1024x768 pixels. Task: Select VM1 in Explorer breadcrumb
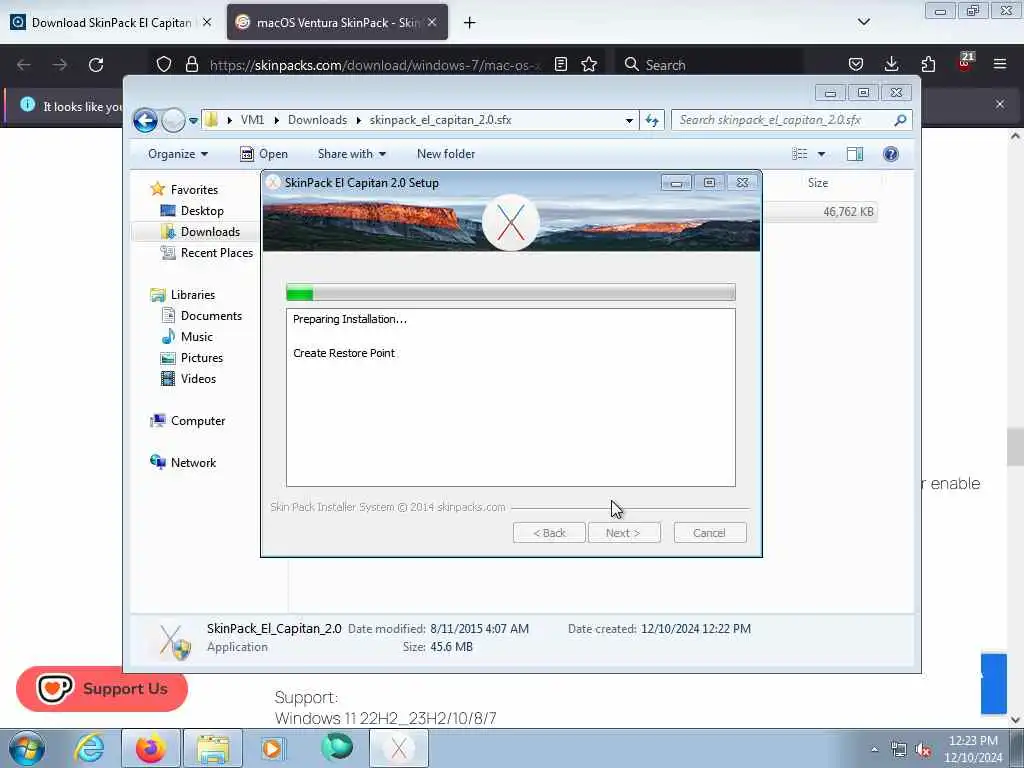pyautogui.click(x=252, y=120)
